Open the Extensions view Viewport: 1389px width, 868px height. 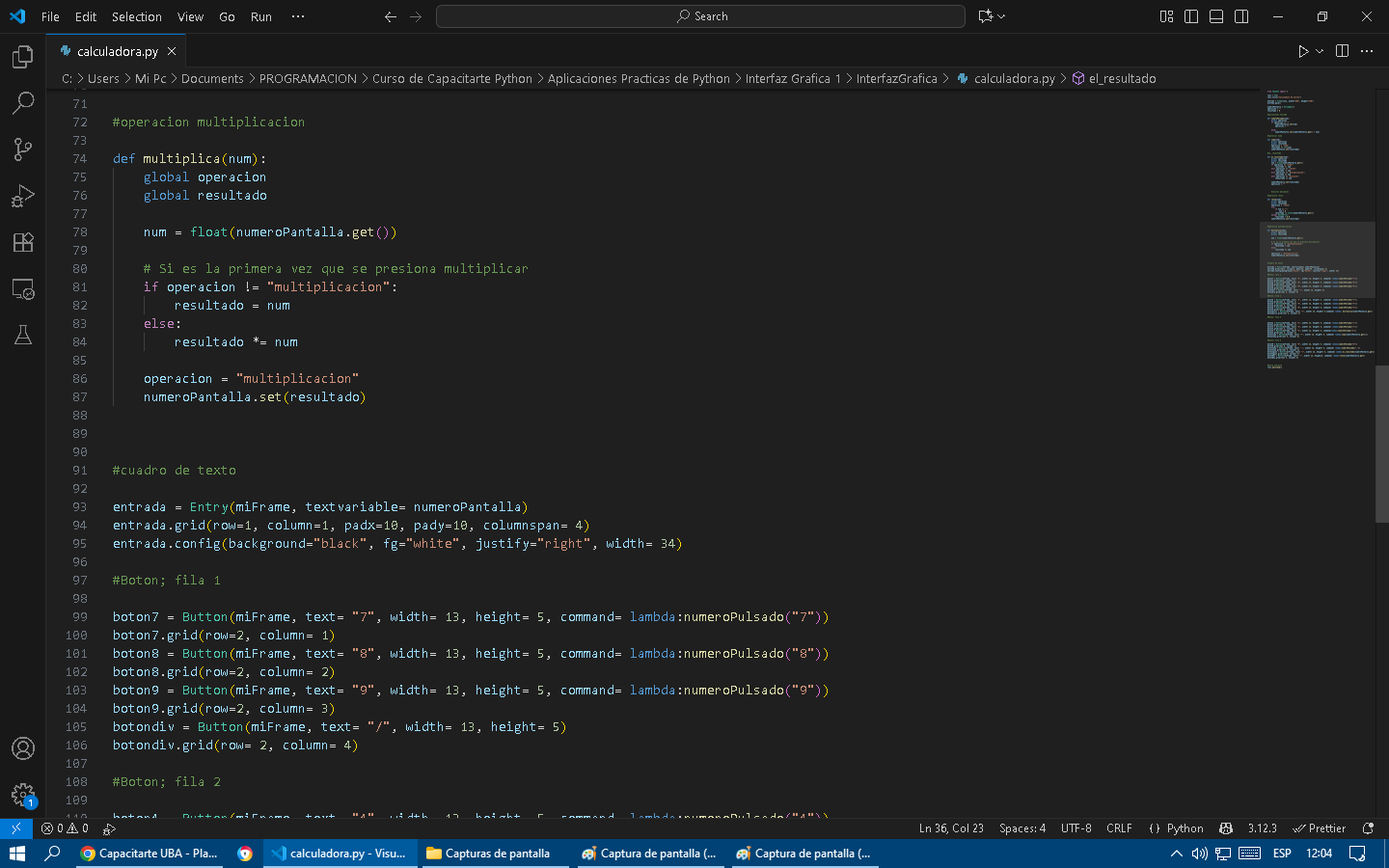point(23,242)
